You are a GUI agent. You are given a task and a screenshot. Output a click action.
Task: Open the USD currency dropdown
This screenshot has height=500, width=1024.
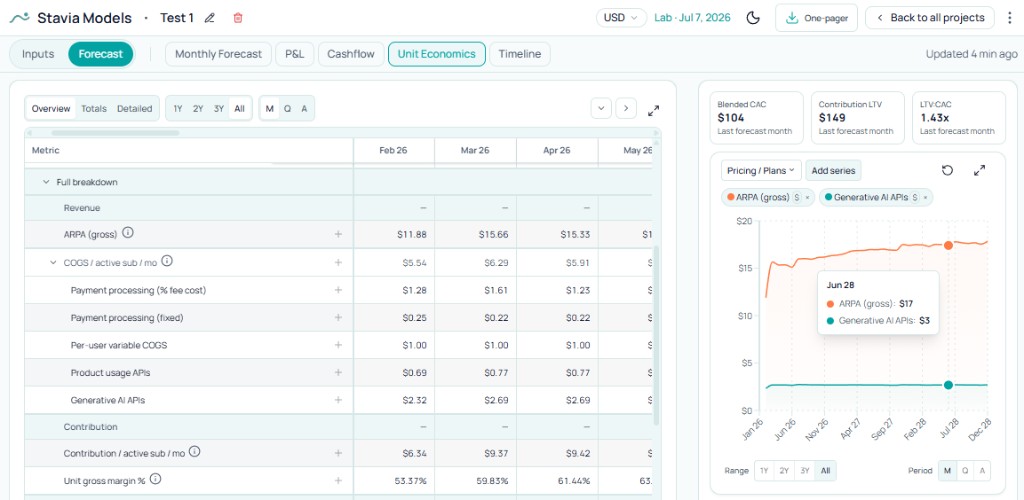pyautogui.click(x=621, y=18)
